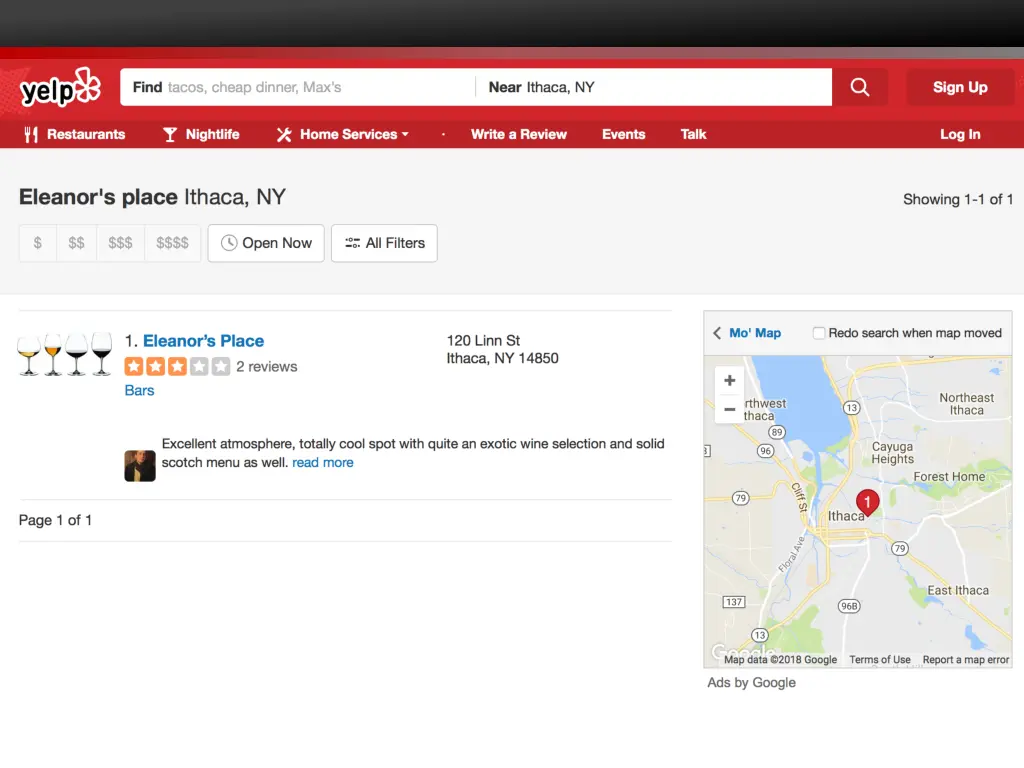This screenshot has height=768, width=1024.
Task: Open the Events page
Action: coord(623,135)
